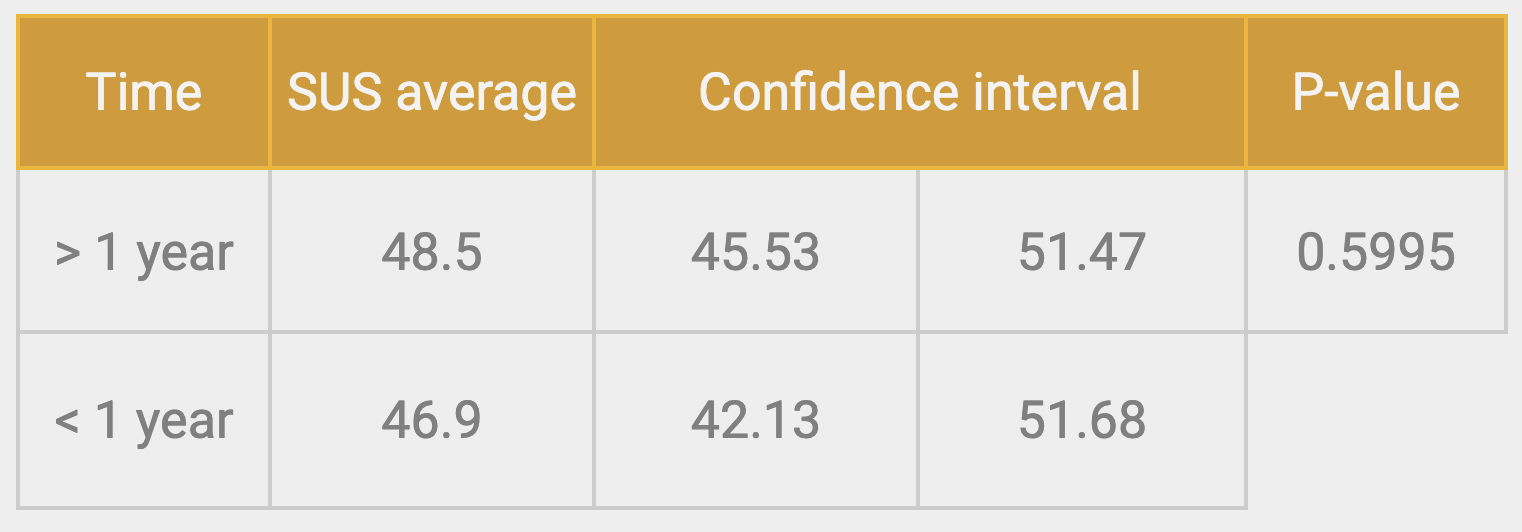Image resolution: width=1522 pixels, height=532 pixels.
Task: Click the word 'average' in header
Action: pos(487,95)
